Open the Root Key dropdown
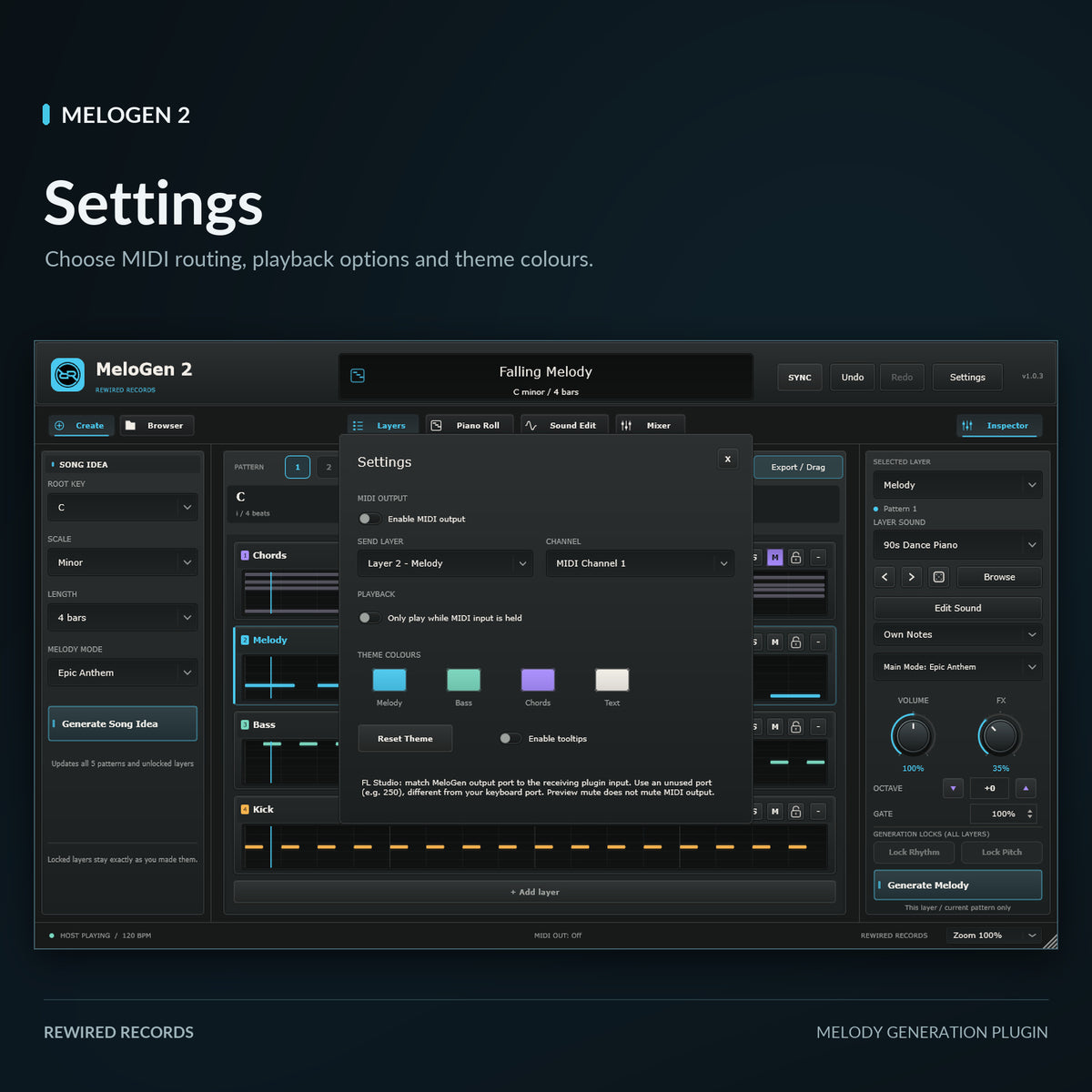Viewport: 1092px width, 1092px height. point(123,508)
